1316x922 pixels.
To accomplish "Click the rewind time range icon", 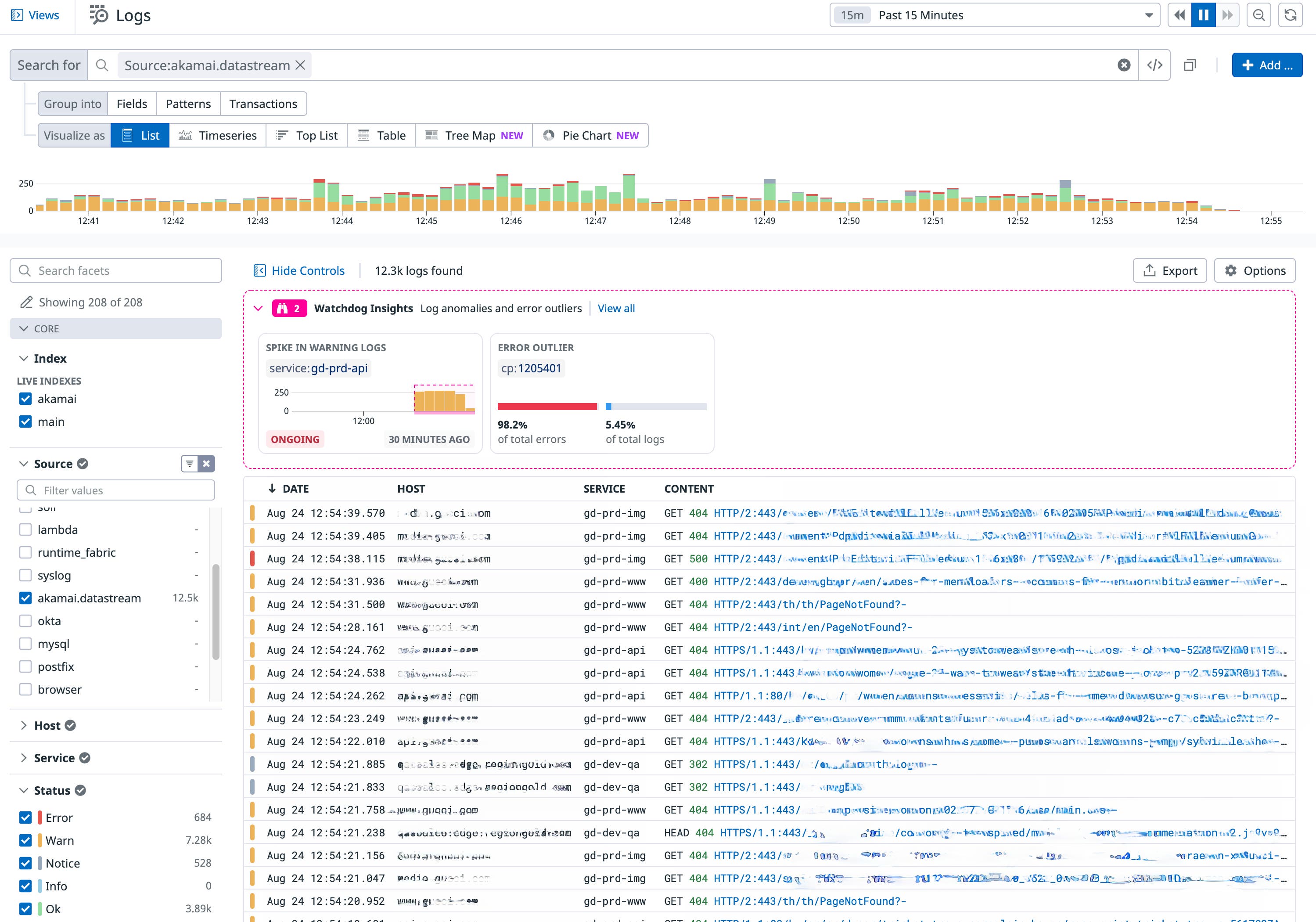I will pos(1179,15).
